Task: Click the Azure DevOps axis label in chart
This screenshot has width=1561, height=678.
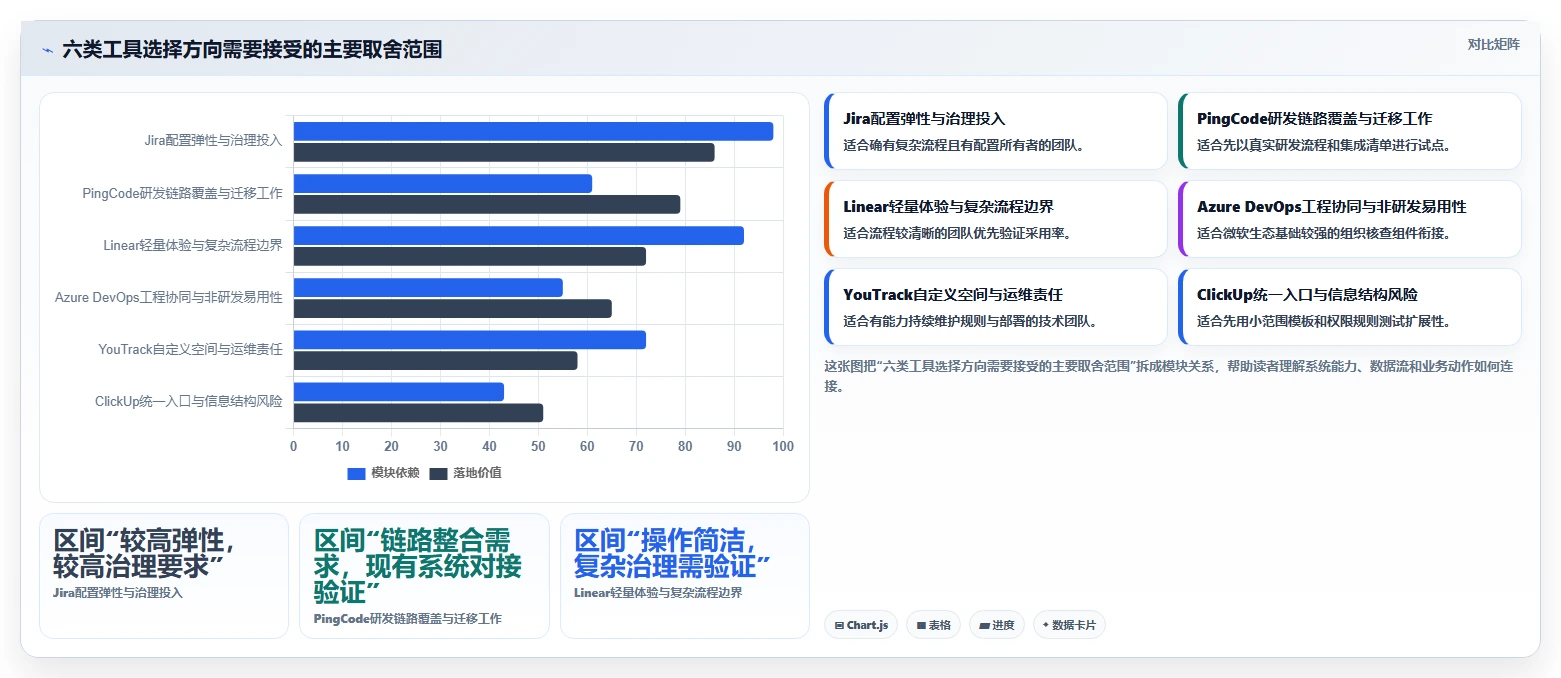Action: click(x=169, y=297)
